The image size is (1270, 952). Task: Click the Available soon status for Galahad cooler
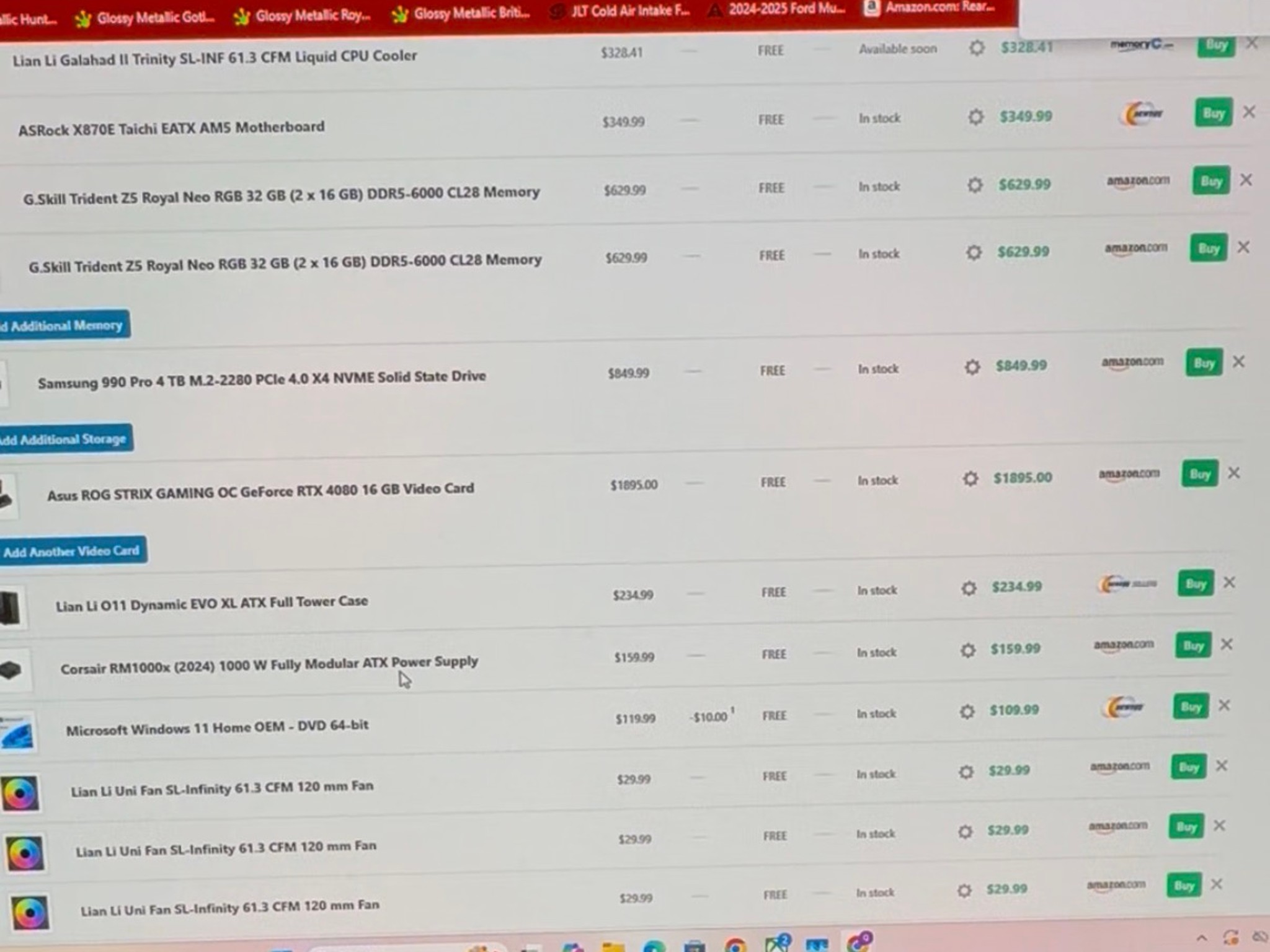pos(897,49)
